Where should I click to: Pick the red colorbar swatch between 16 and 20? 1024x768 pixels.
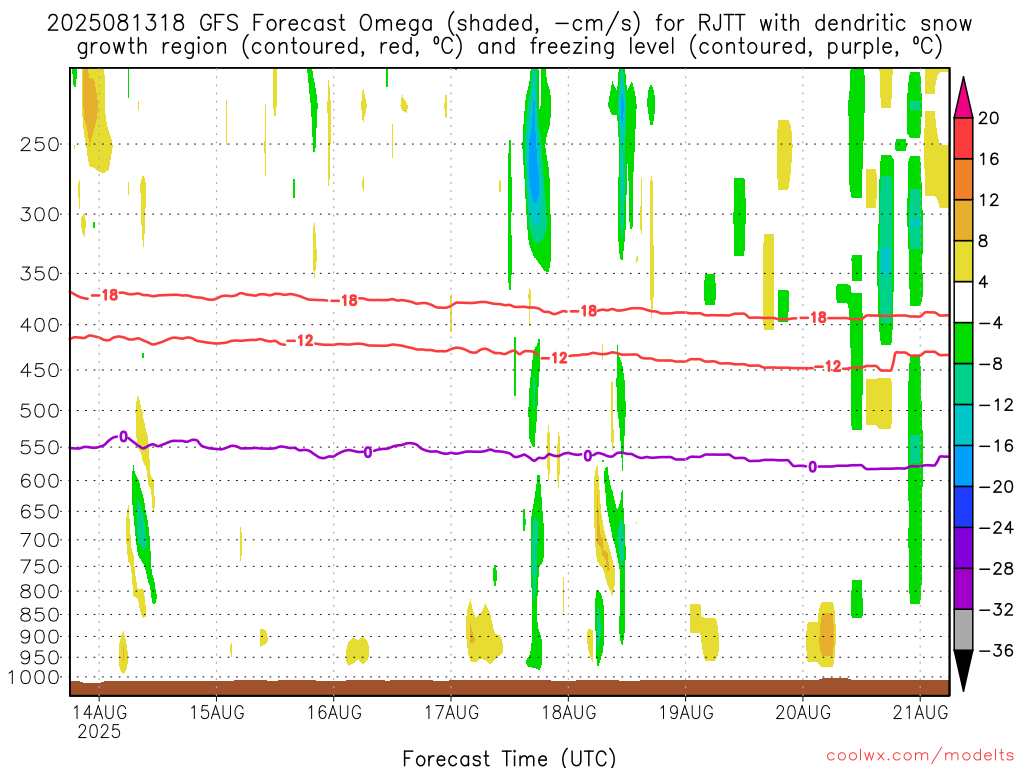[x=963, y=138]
